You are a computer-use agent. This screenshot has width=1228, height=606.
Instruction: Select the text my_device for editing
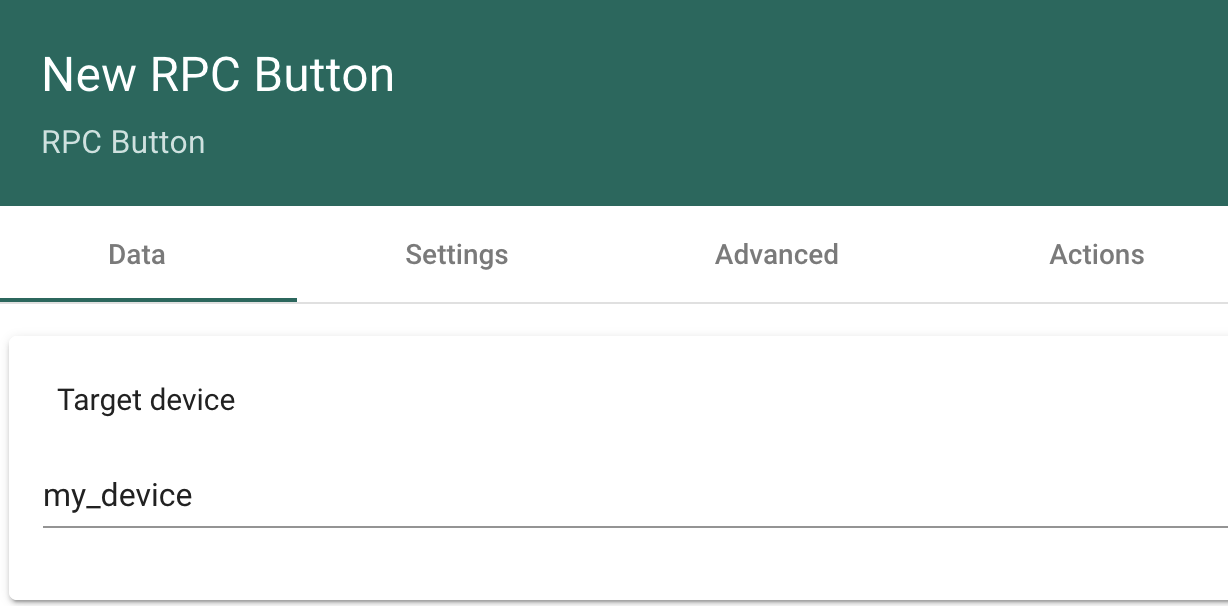coord(116,495)
